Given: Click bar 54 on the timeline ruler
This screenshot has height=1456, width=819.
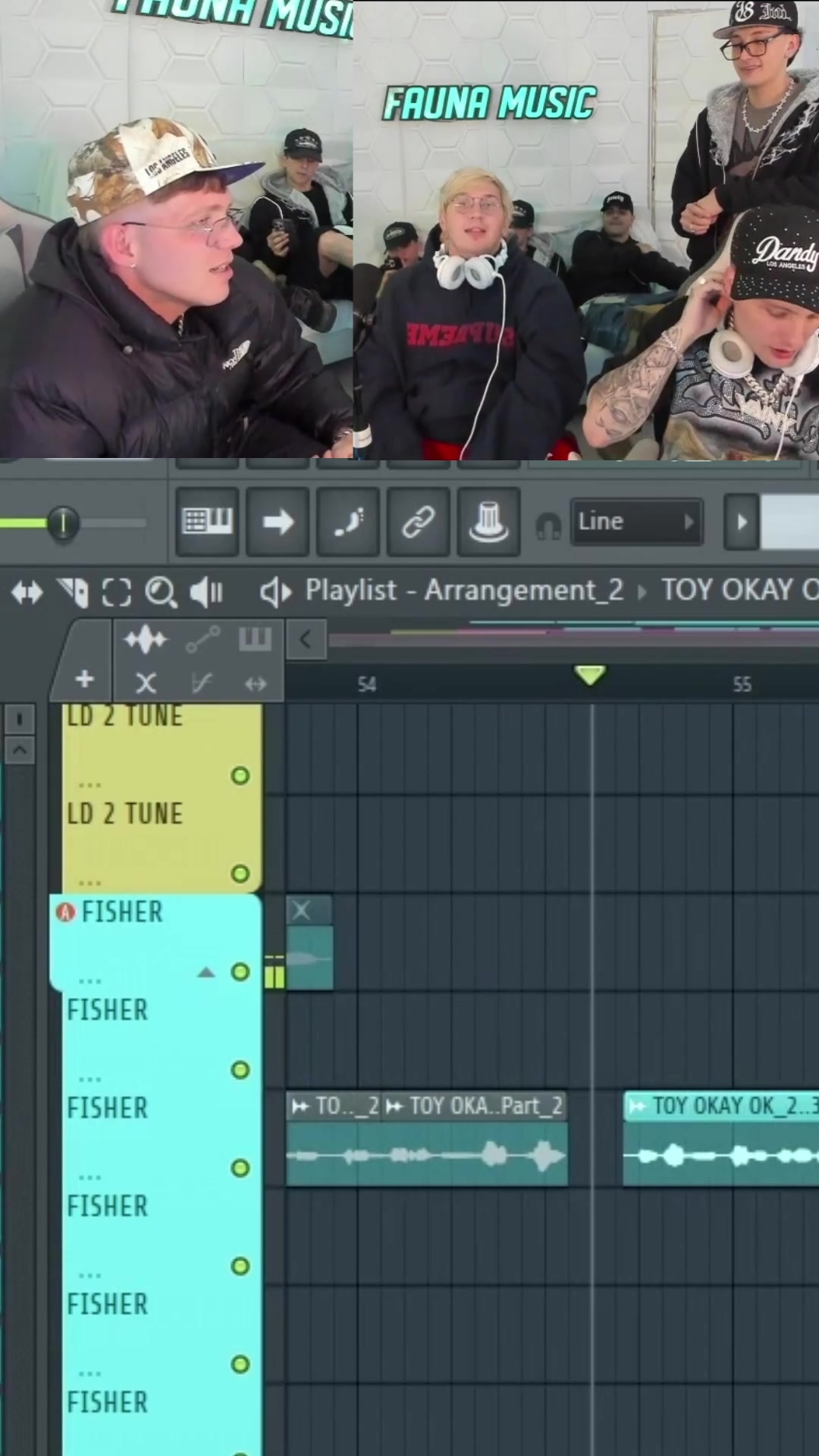Looking at the screenshot, I should (367, 685).
